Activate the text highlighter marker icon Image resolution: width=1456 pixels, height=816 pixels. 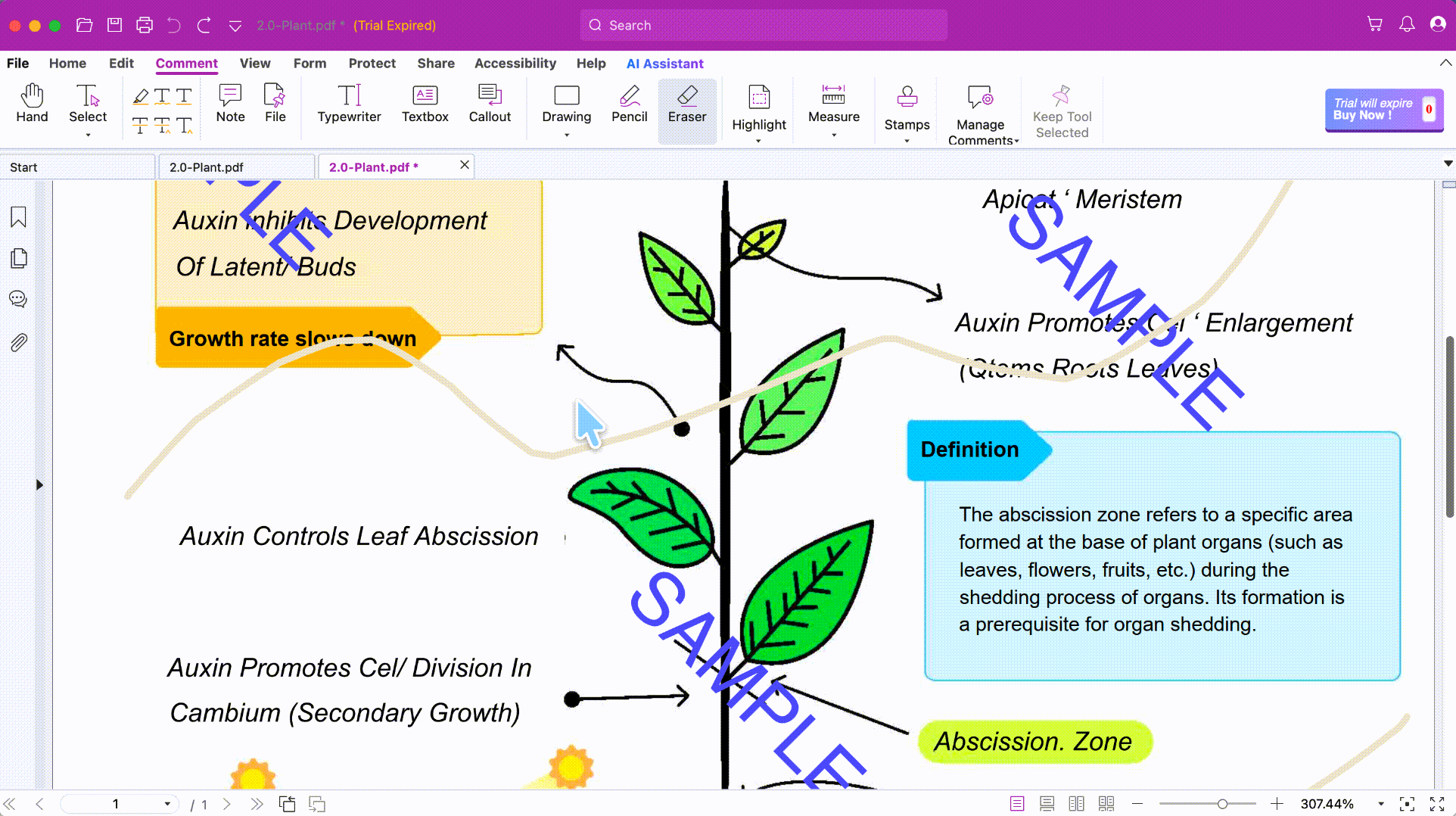pos(141,96)
